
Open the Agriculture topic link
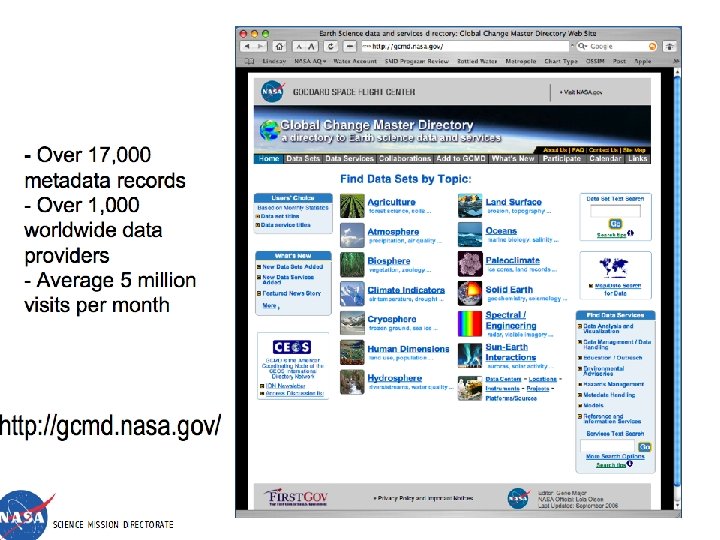pyautogui.click(x=391, y=202)
